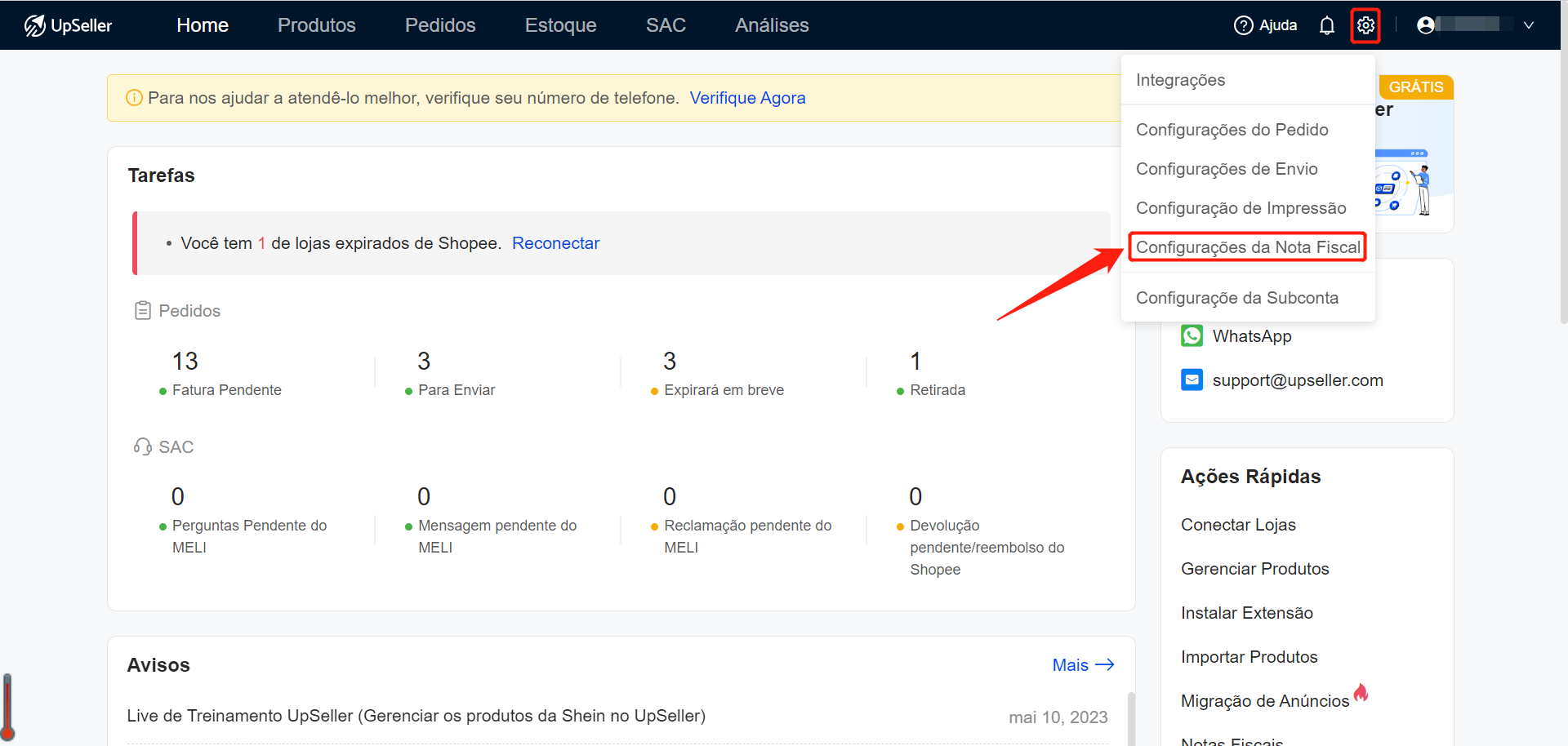Open Instalar Extensão quick action
Image resolution: width=1568 pixels, height=746 pixels.
(1246, 613)
